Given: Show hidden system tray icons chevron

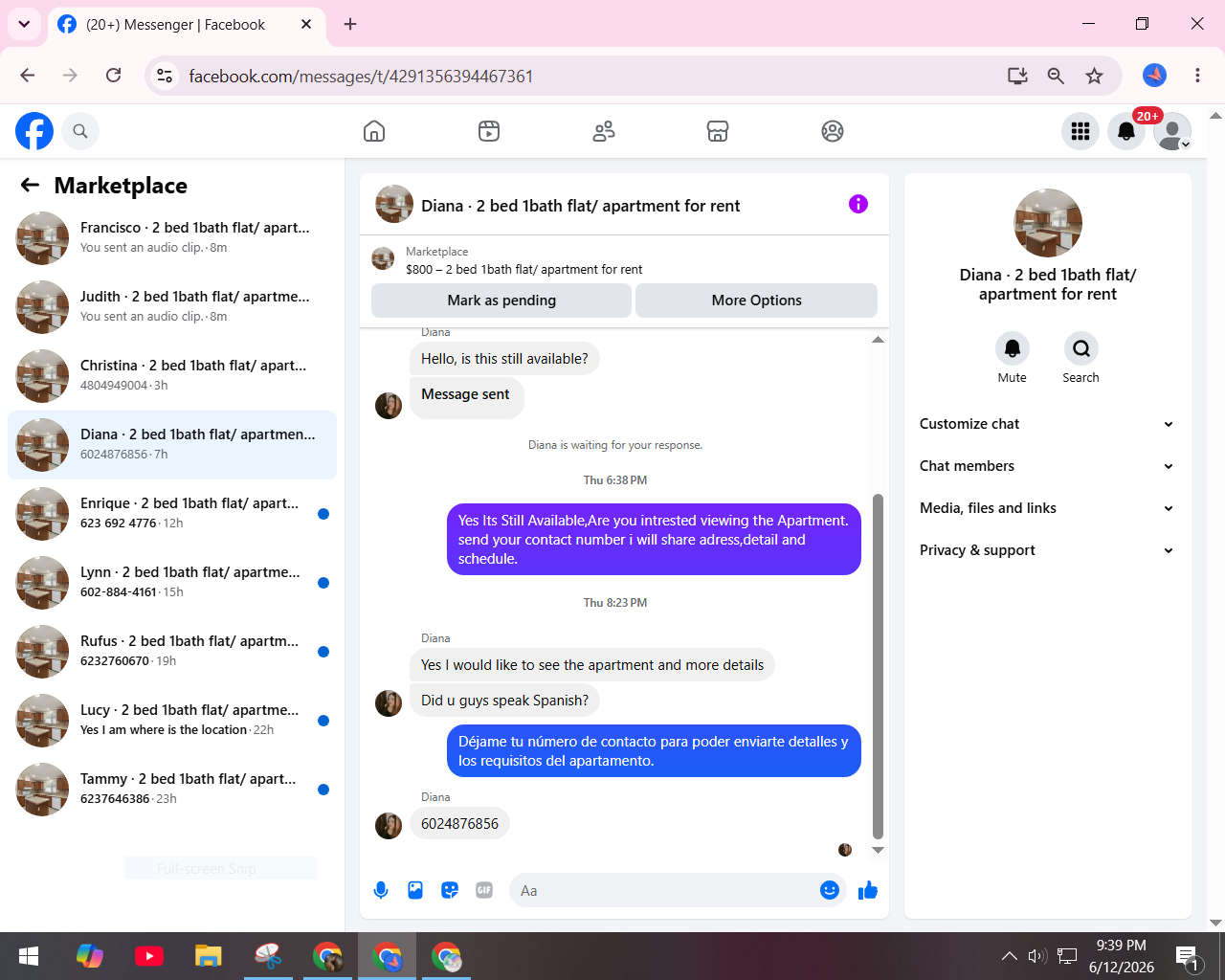Looking at the screenshot, I should (x=1009, y=955).
